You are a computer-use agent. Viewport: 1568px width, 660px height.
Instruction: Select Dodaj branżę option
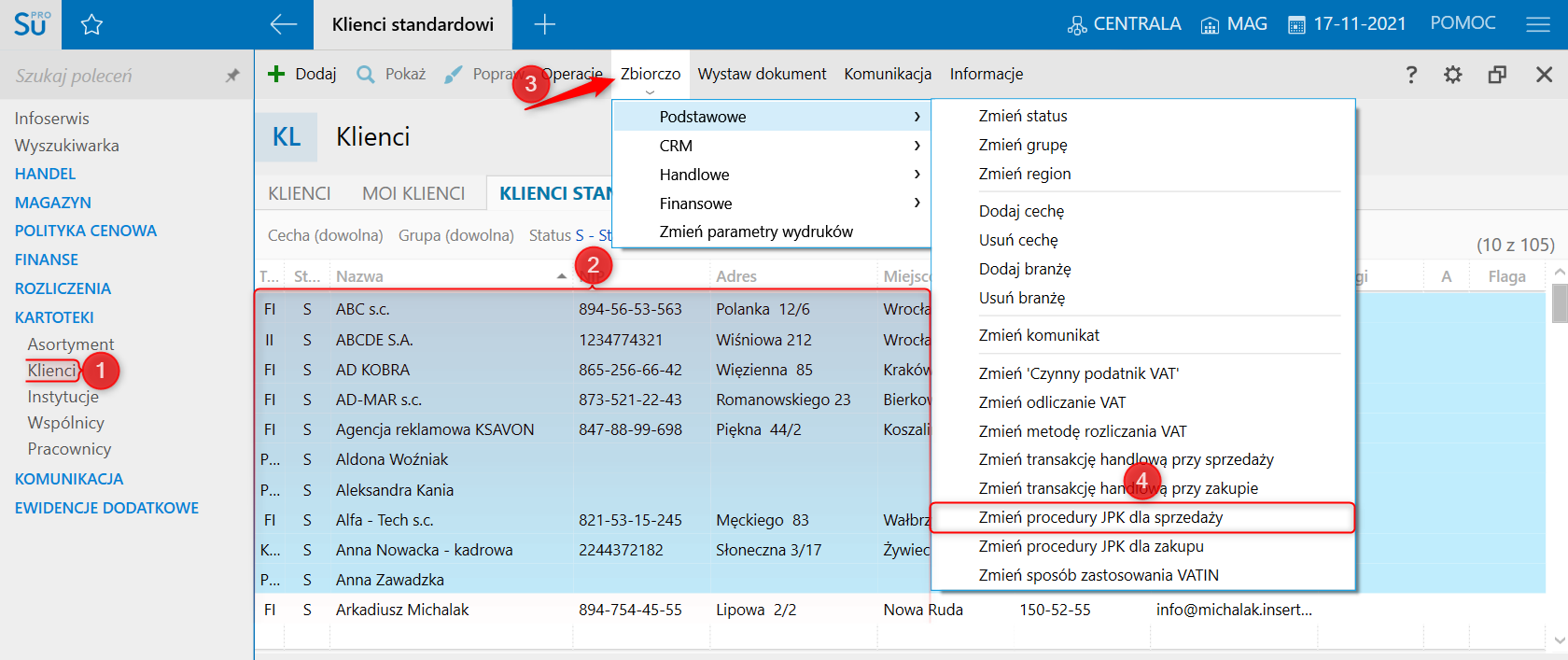point(1025,269)
